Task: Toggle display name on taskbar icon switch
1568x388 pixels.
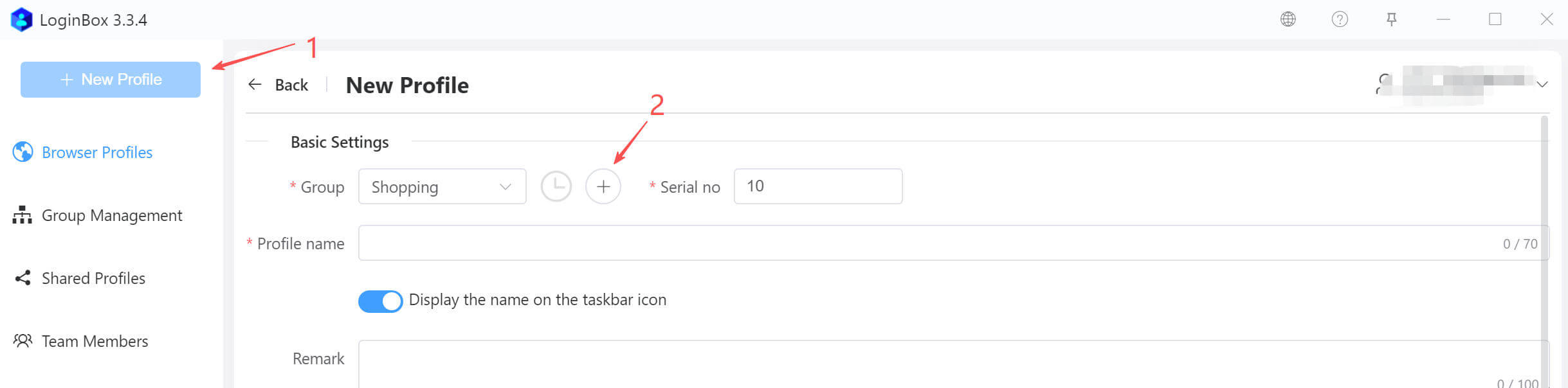Action: [x=380, y=301]
